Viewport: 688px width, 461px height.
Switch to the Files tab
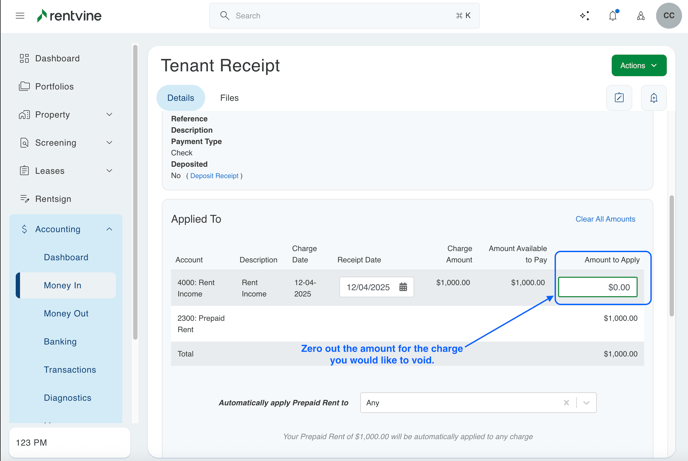click(229, 98)
